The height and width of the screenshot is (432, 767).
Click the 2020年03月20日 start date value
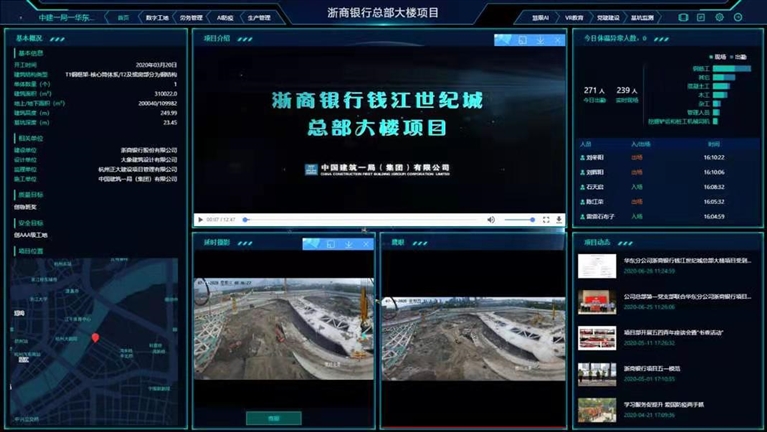157,65
